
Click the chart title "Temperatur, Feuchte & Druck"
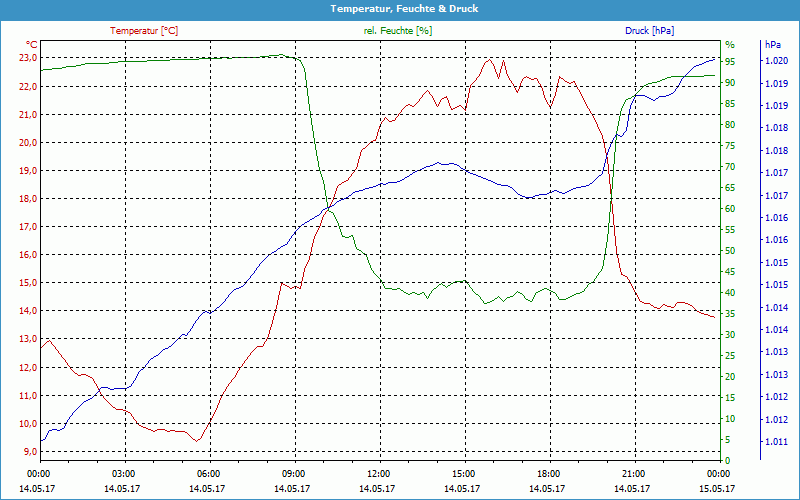pyautogui.click(x=404, y=9)
